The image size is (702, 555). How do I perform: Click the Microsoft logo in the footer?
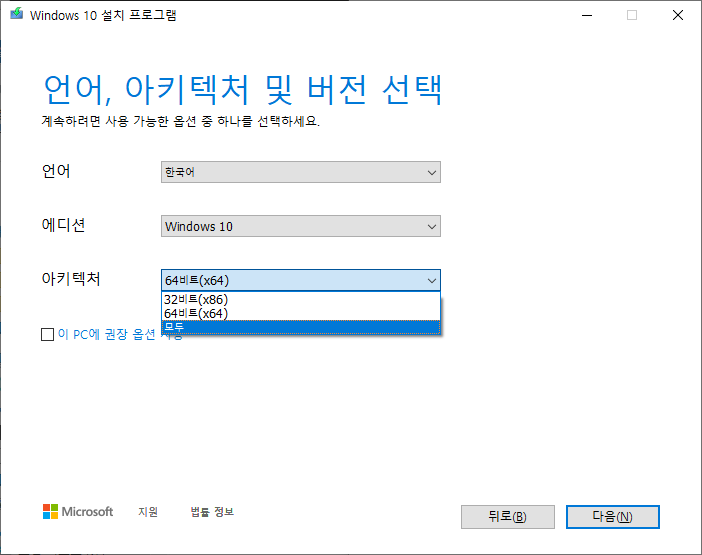[x=78, y=512]
